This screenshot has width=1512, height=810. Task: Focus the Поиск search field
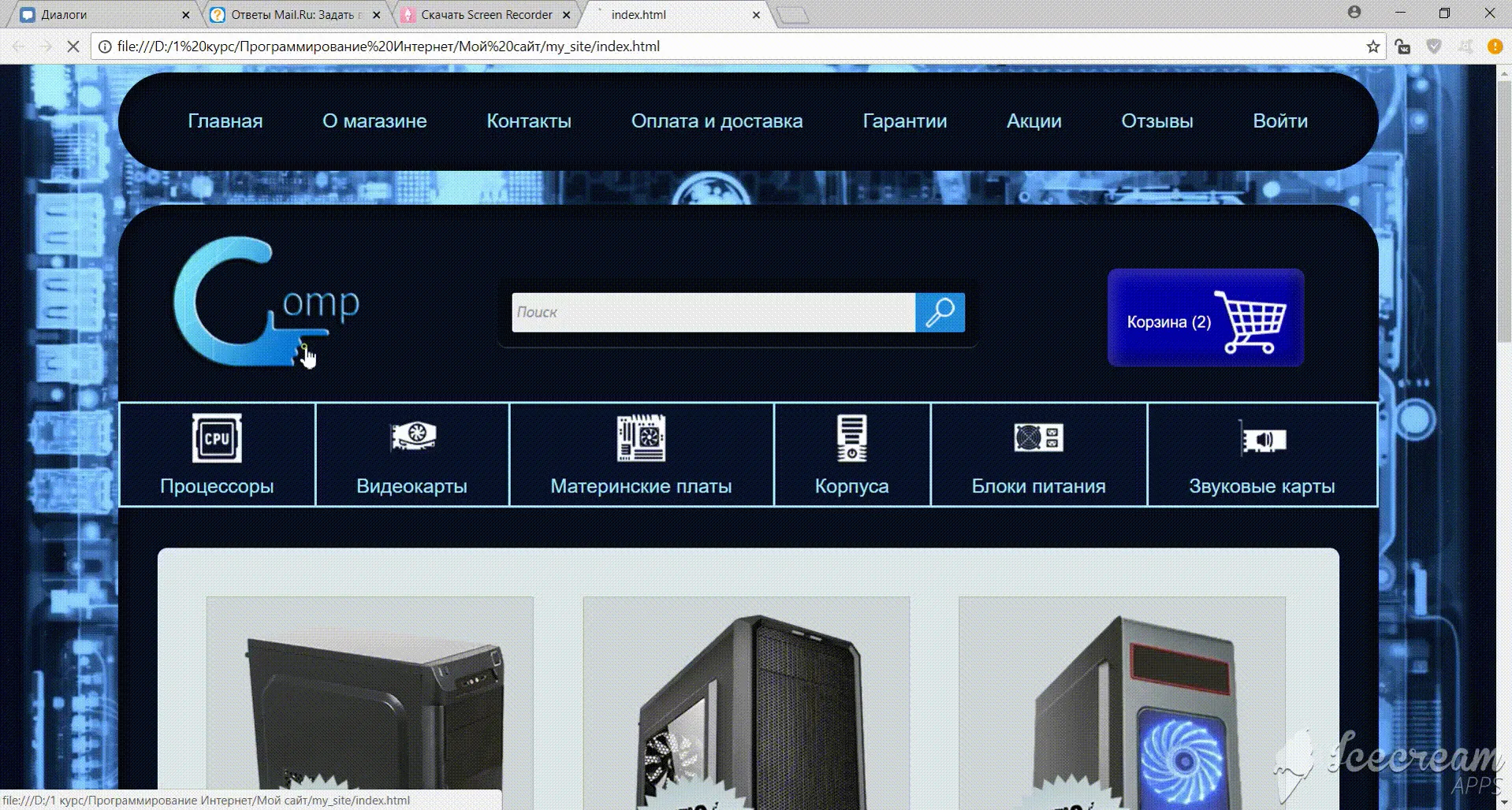coord(713,313)
